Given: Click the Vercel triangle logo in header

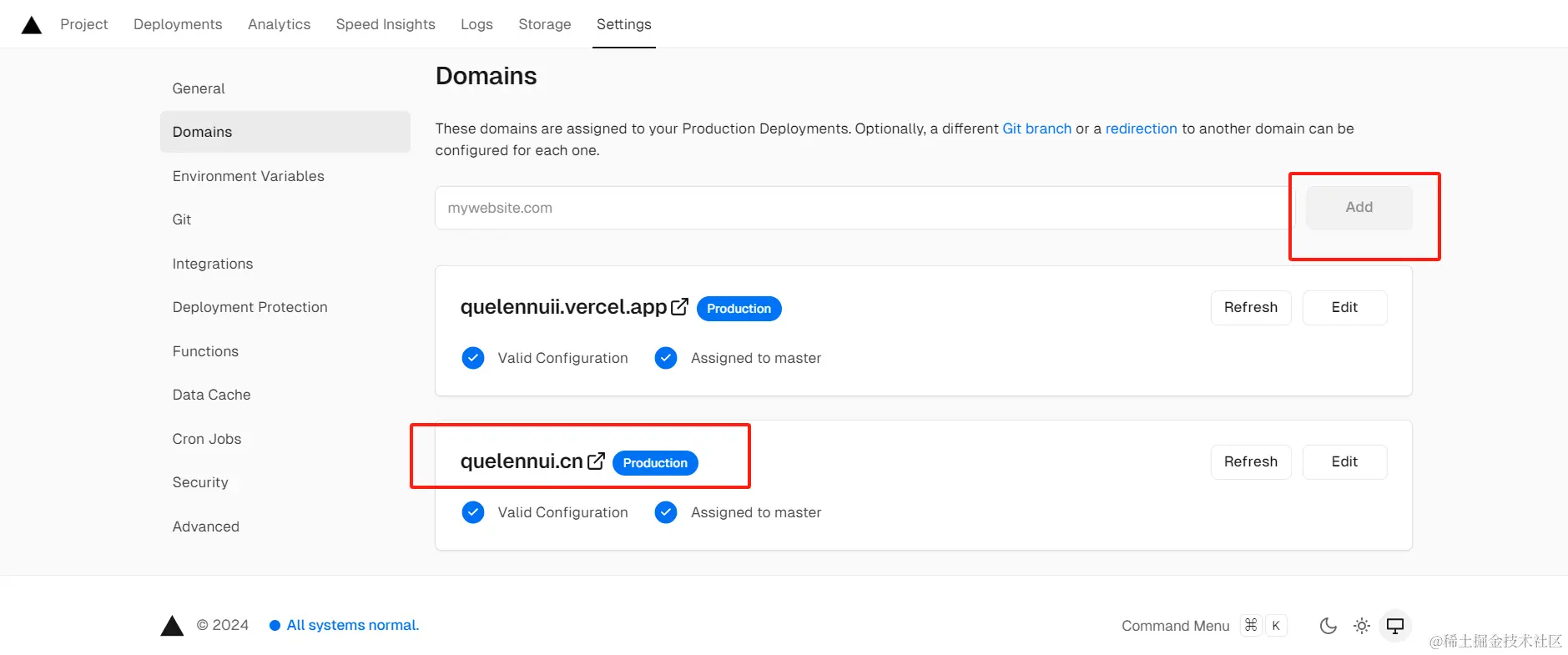Looking at the screenshot, I should click(32, 25).
